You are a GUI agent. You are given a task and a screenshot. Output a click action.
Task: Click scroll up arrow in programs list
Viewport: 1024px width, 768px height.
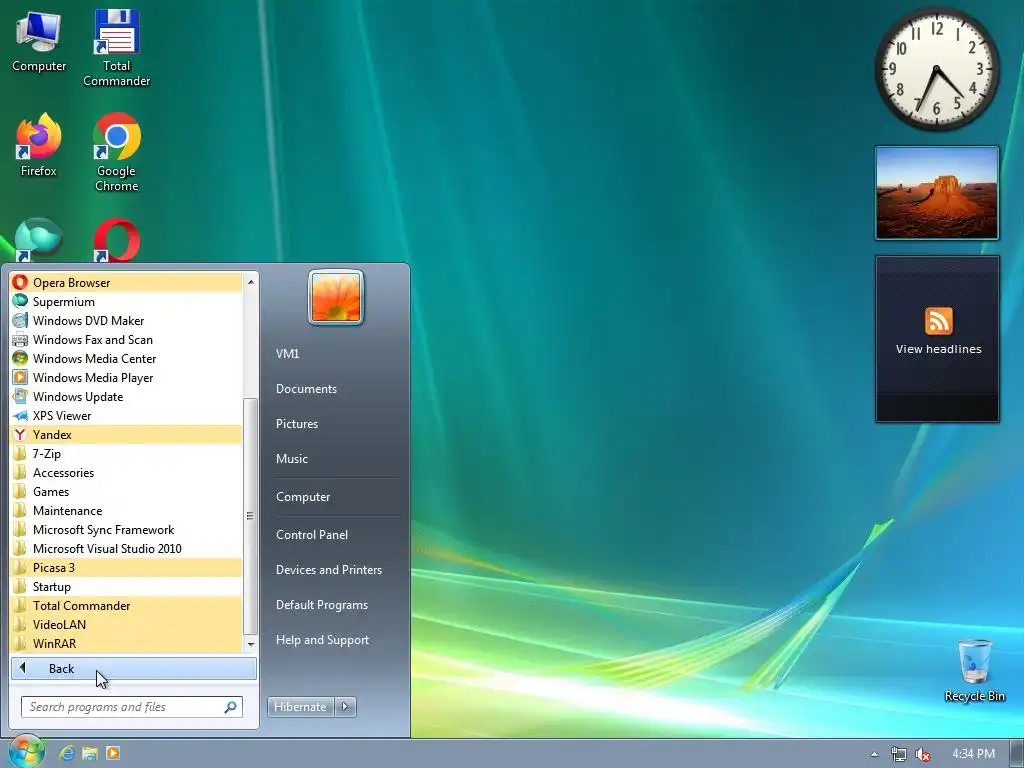pos(251,281)
